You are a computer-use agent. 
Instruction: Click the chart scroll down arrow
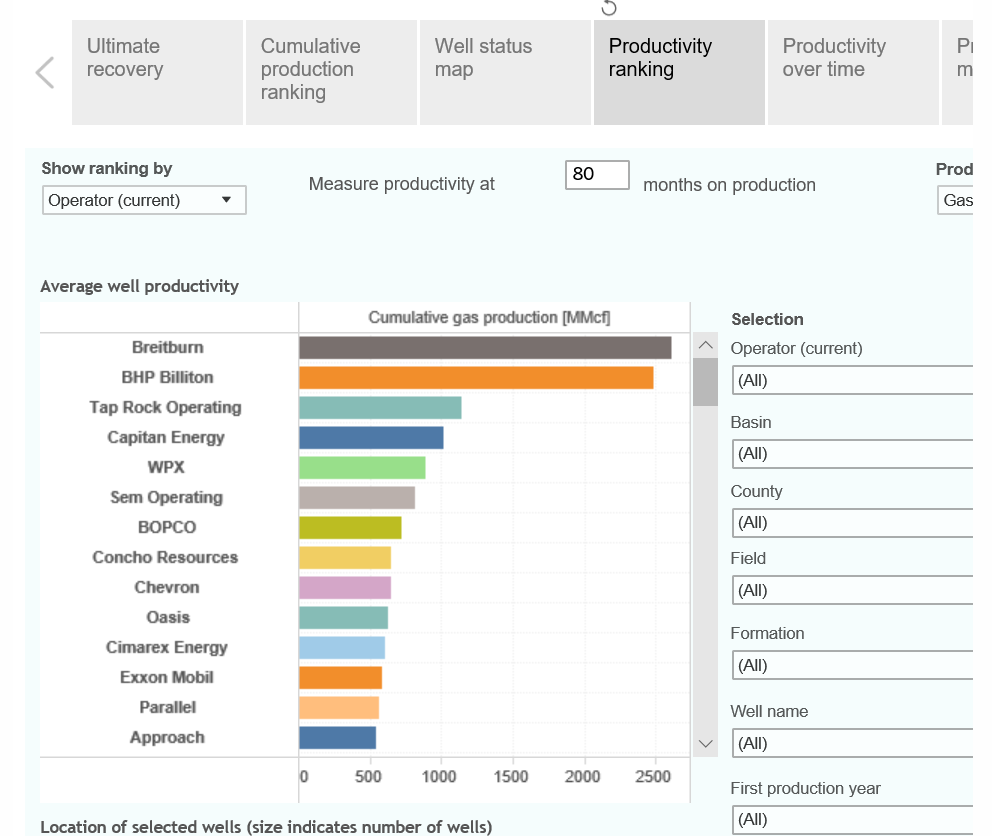coord(705,744)
